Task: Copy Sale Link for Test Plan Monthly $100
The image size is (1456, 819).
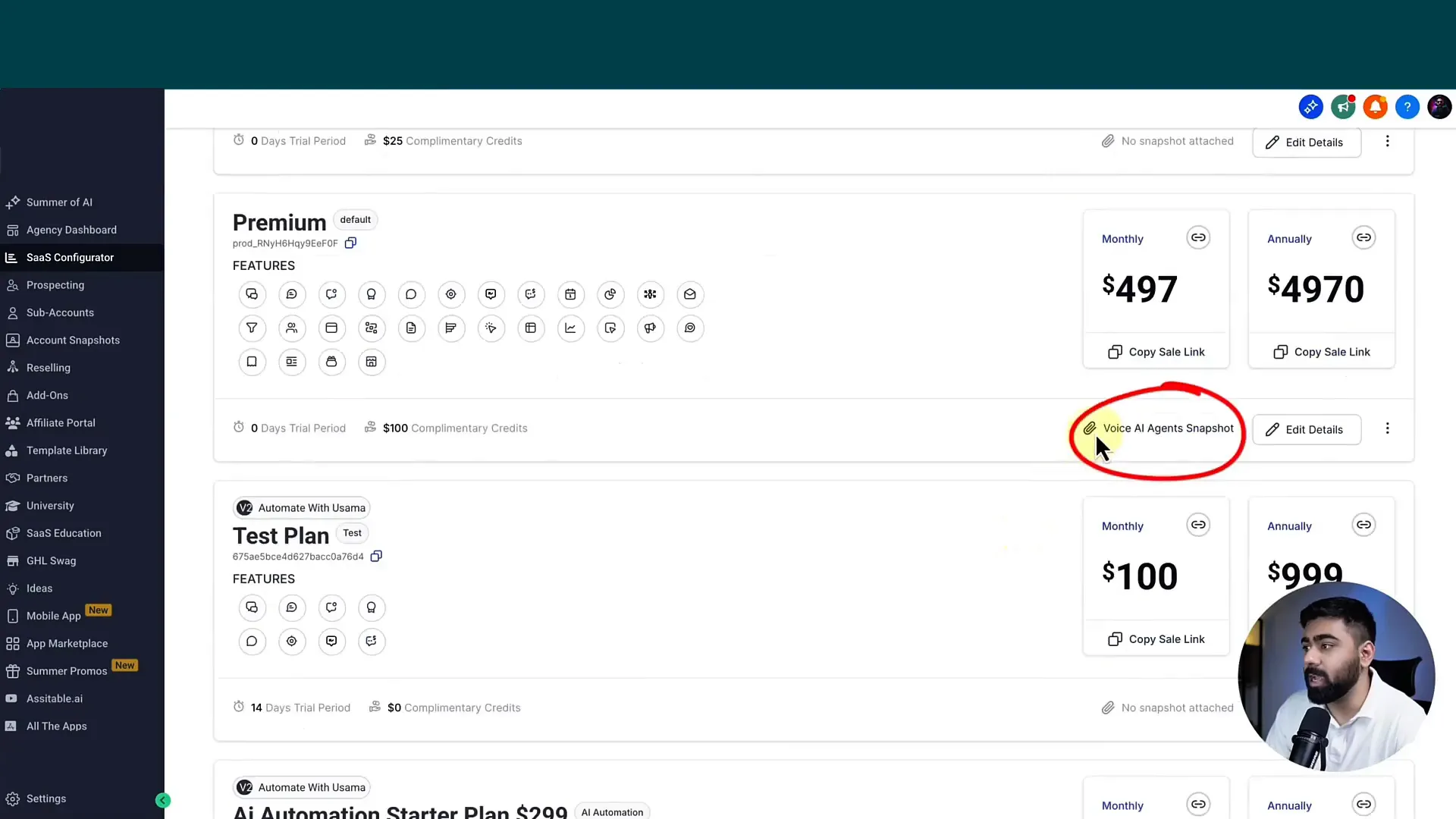Action: click(x=1156, y=639)
